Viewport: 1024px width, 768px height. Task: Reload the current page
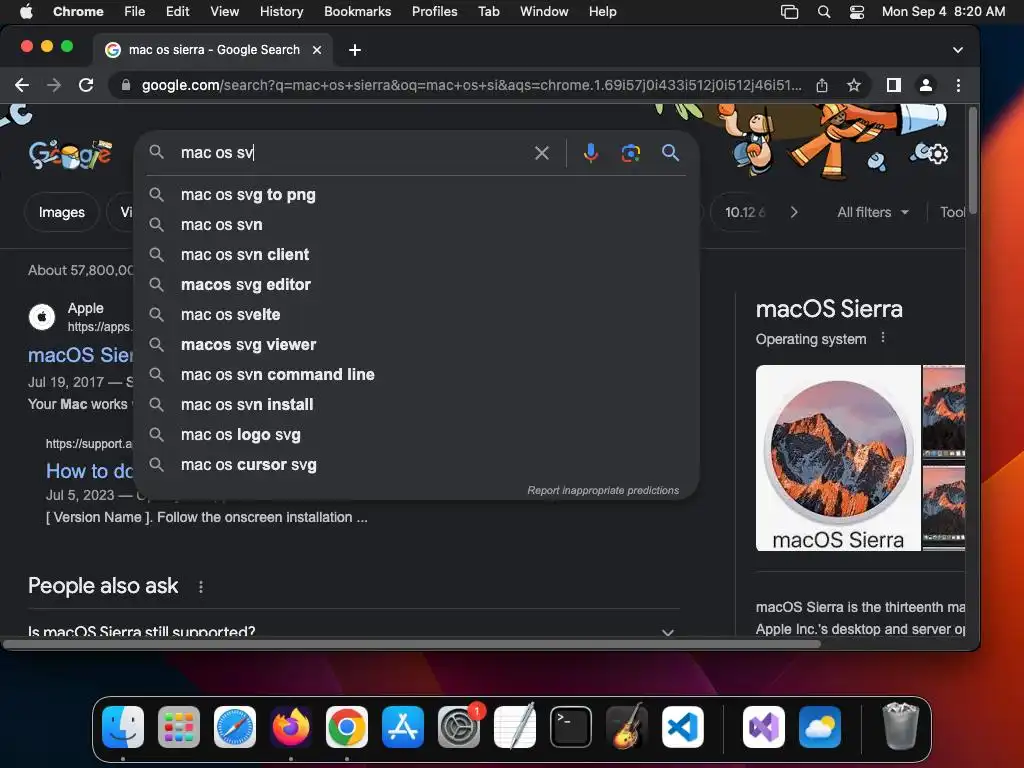click(86, 85)
